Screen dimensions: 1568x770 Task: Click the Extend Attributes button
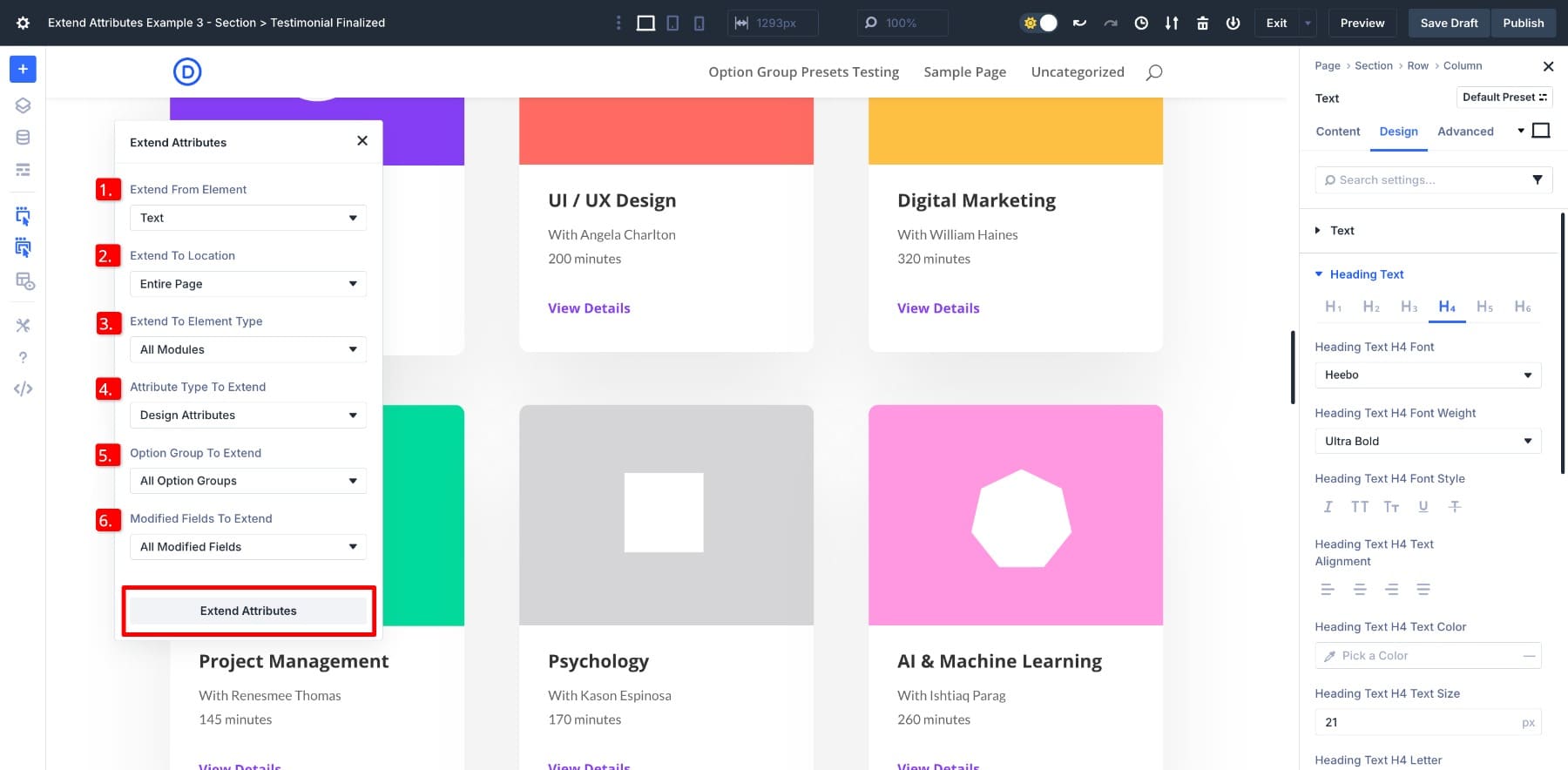point(248,611)
